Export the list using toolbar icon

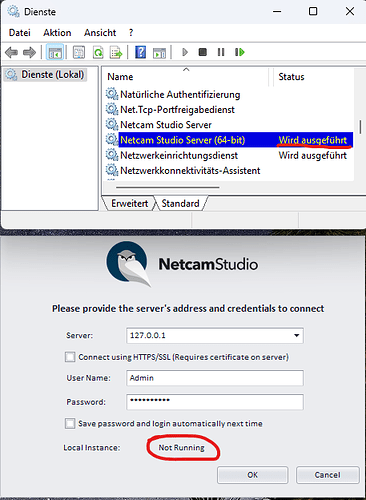click(x=116, y=52)
